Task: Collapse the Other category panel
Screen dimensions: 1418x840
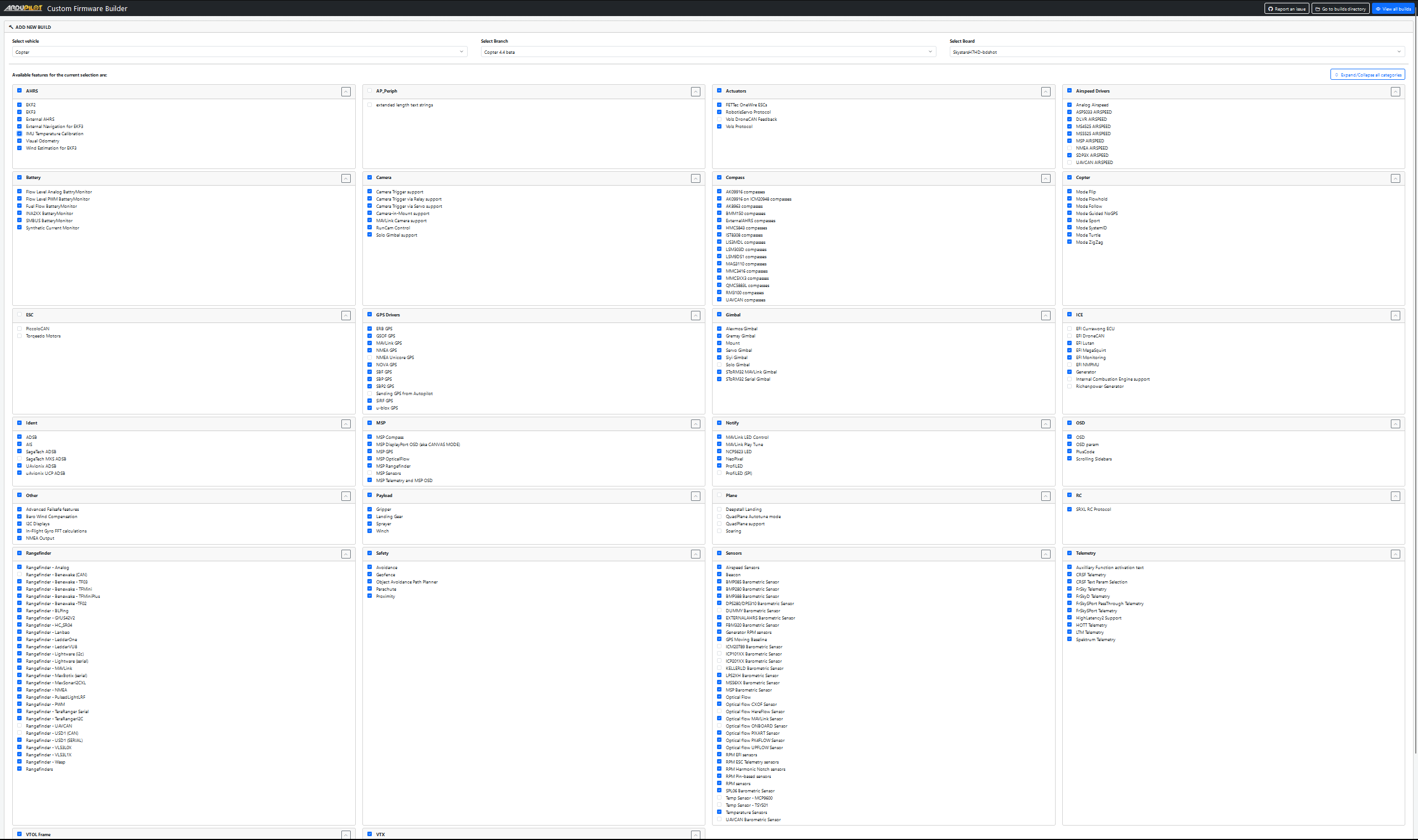Action: click(346, 496)
